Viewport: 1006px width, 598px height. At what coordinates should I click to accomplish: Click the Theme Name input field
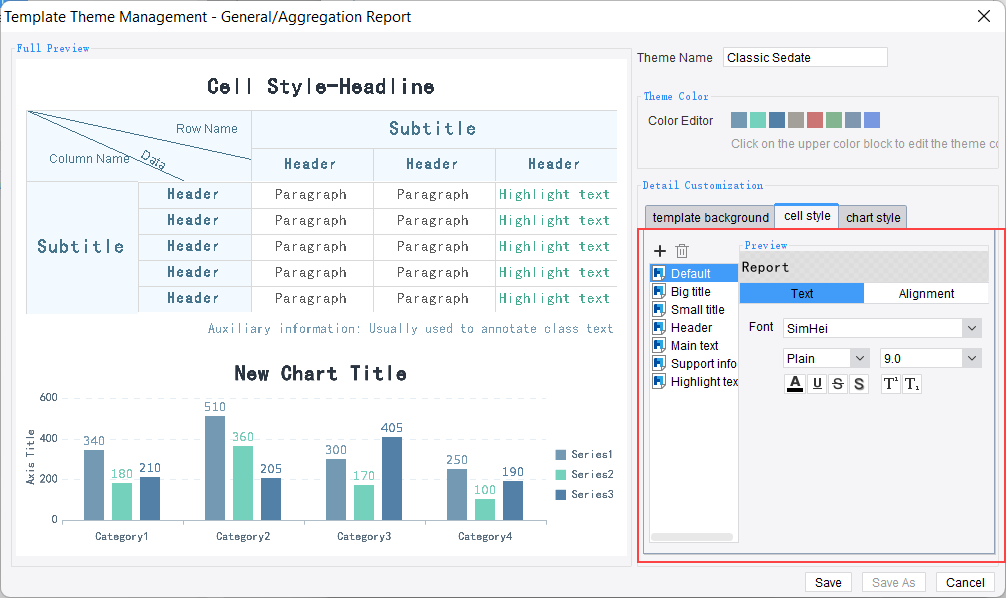pyautogui.click(x=805, y=57)
